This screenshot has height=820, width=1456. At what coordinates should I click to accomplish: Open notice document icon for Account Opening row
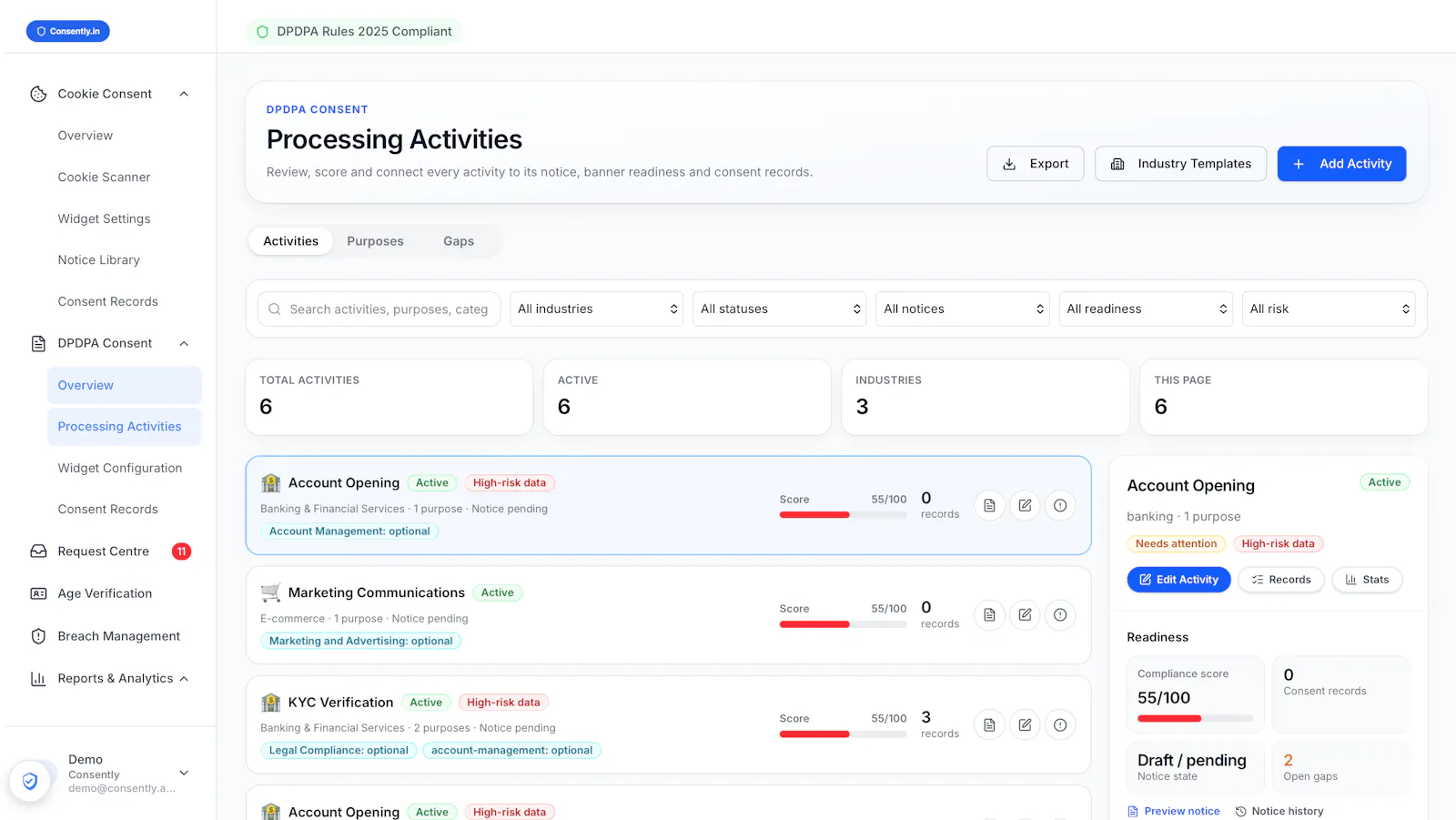click(x=989, y=505)
